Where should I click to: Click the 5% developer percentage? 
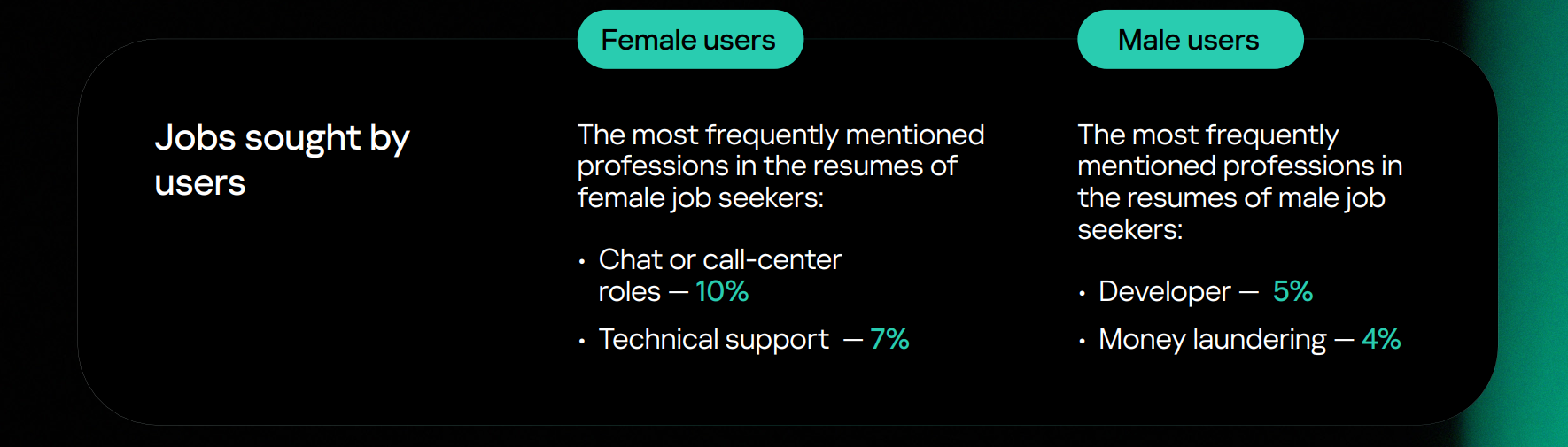[x=1292, y=291]
